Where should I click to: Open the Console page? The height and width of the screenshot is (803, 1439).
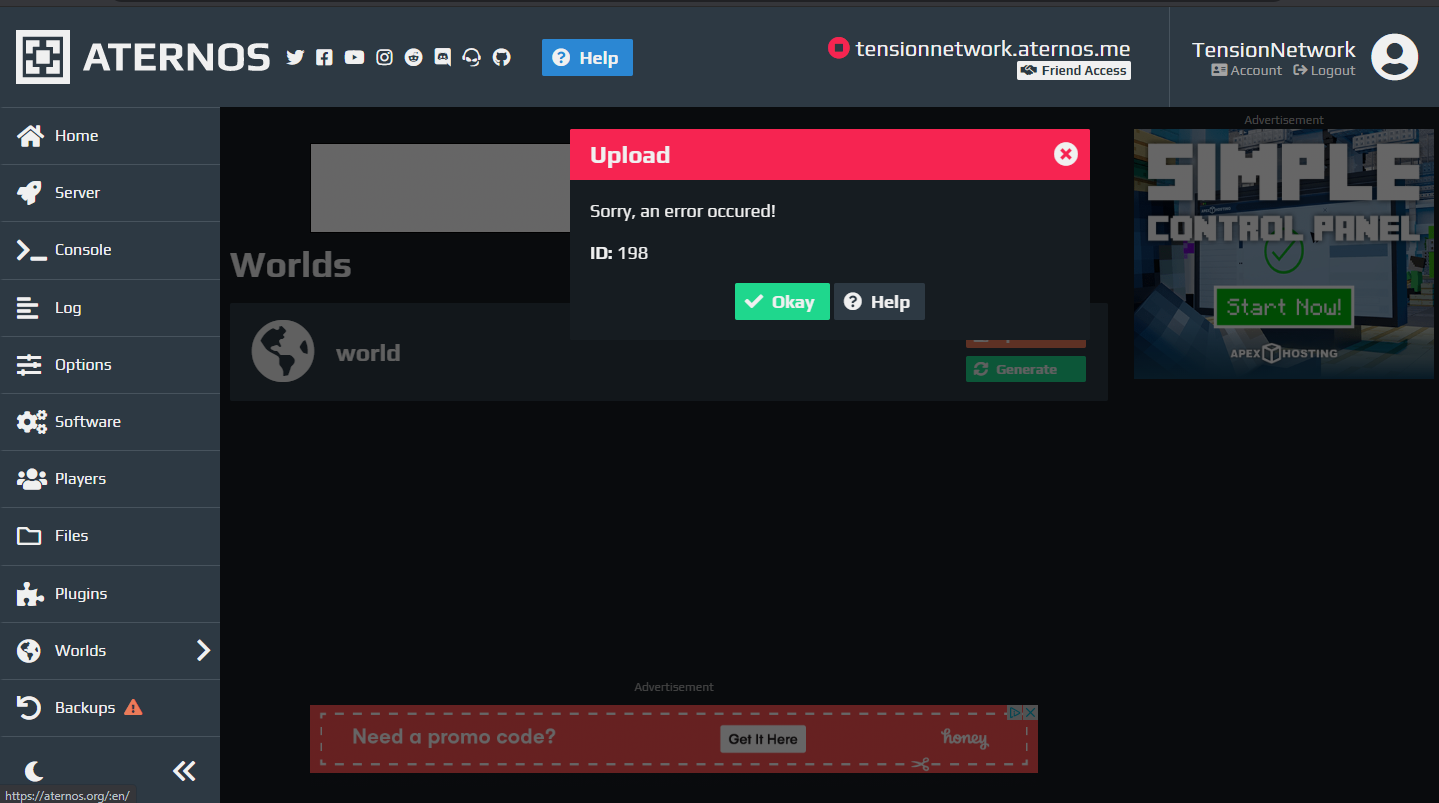[110, 250]
